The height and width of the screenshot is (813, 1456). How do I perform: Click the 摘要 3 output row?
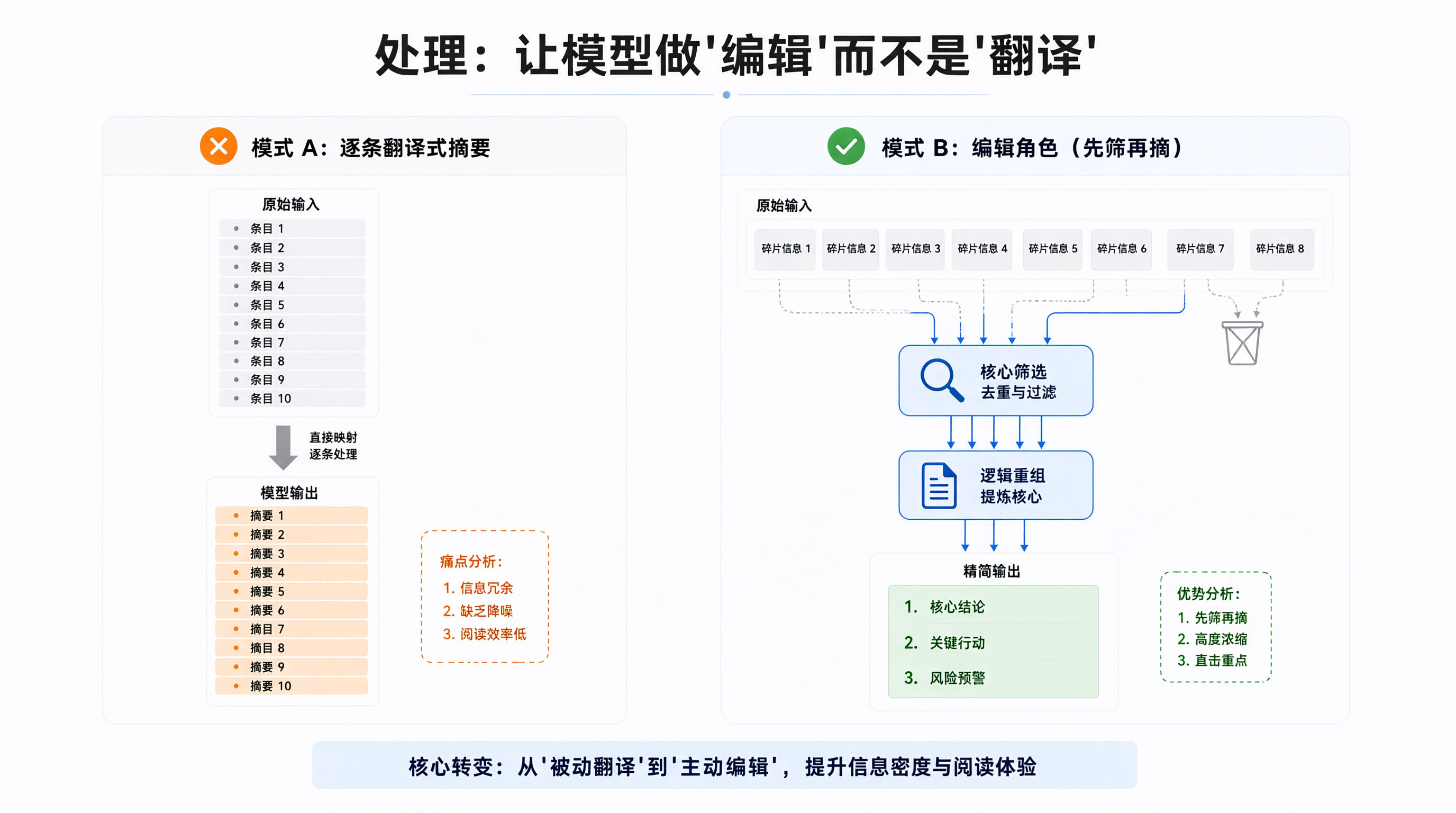click(x=291, y=554)
